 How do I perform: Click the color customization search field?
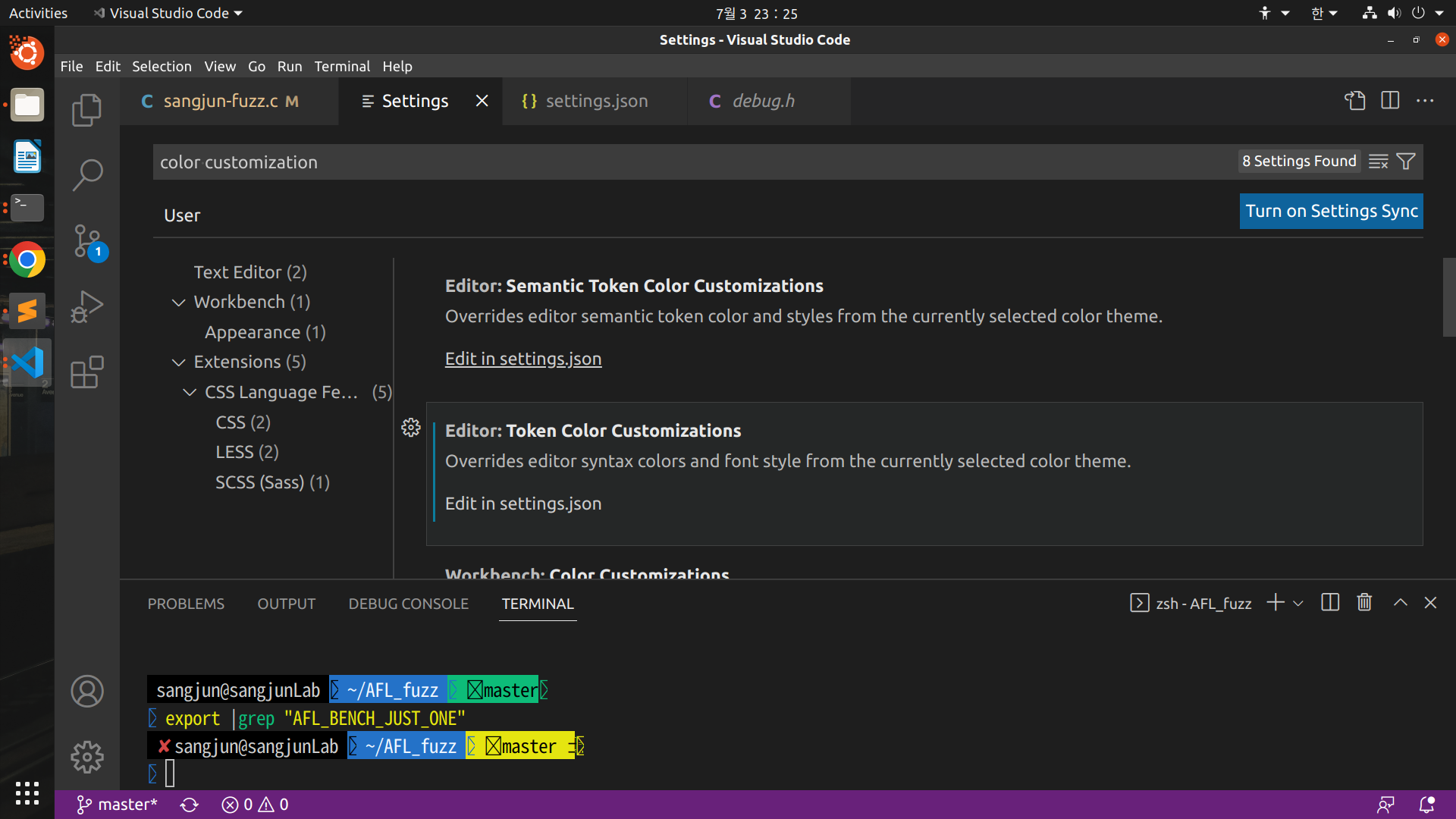[x=682, y=162]
